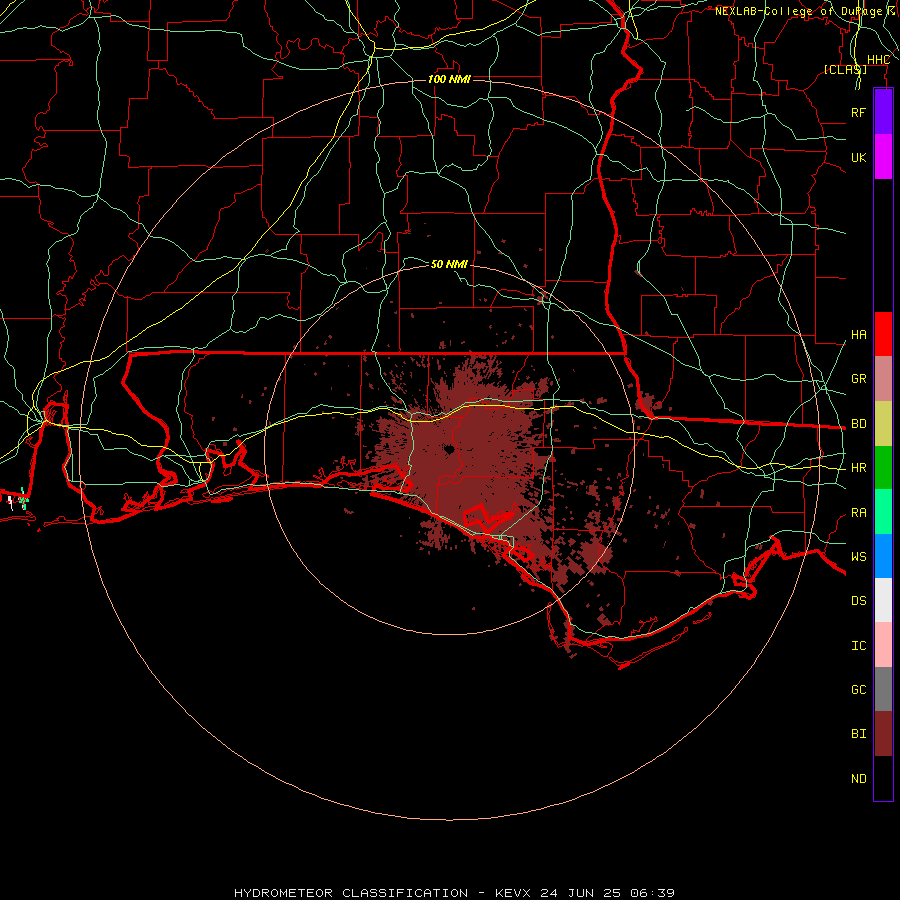The image size is (900, 900).
Task: Click the RF legend label
Action: point(858,112)
